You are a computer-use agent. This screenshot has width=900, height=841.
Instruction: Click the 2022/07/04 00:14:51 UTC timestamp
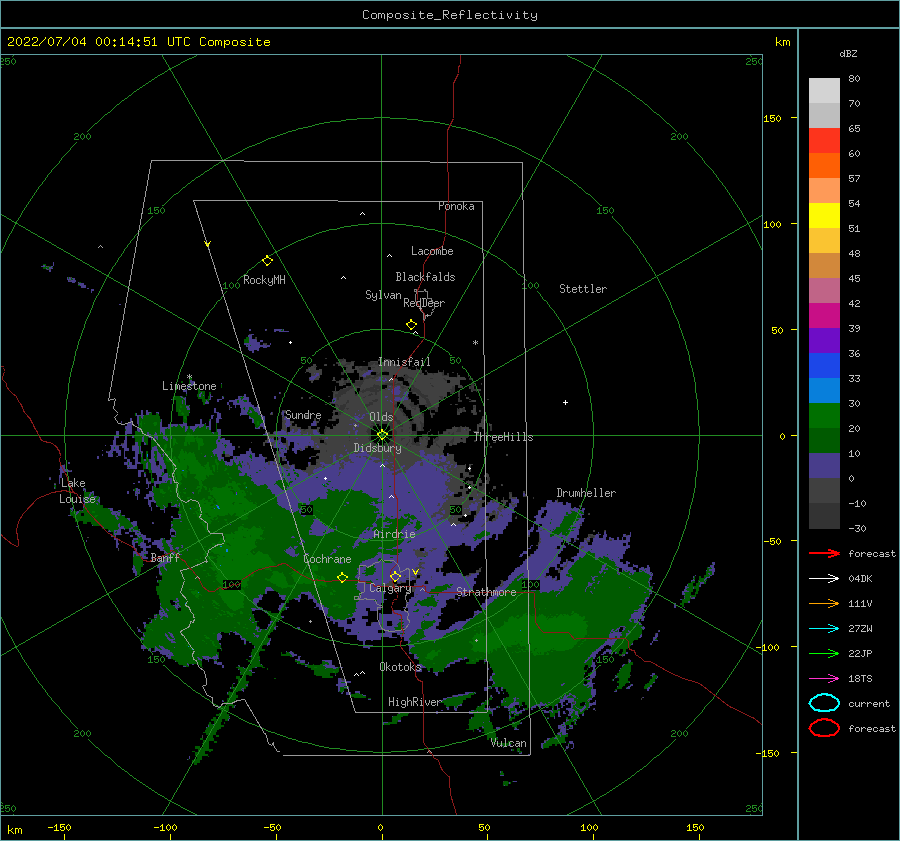point(87,41)
